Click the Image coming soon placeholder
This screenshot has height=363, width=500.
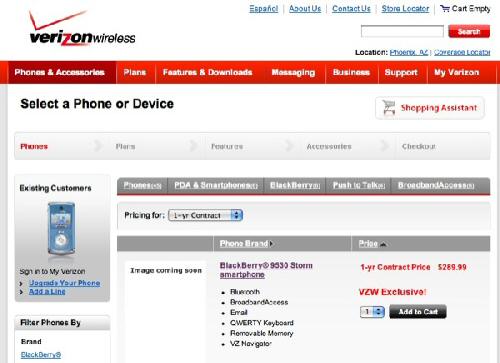(x=166, y=271)
